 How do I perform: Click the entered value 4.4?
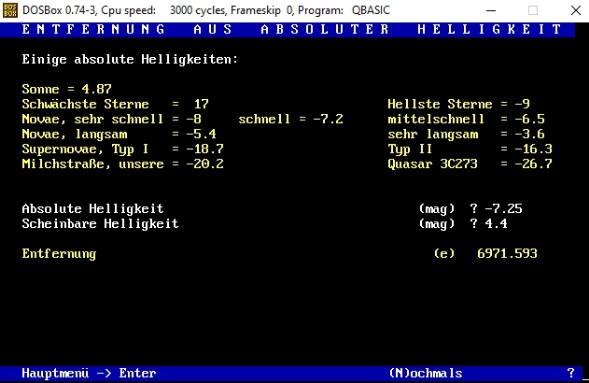pos(496,224)
